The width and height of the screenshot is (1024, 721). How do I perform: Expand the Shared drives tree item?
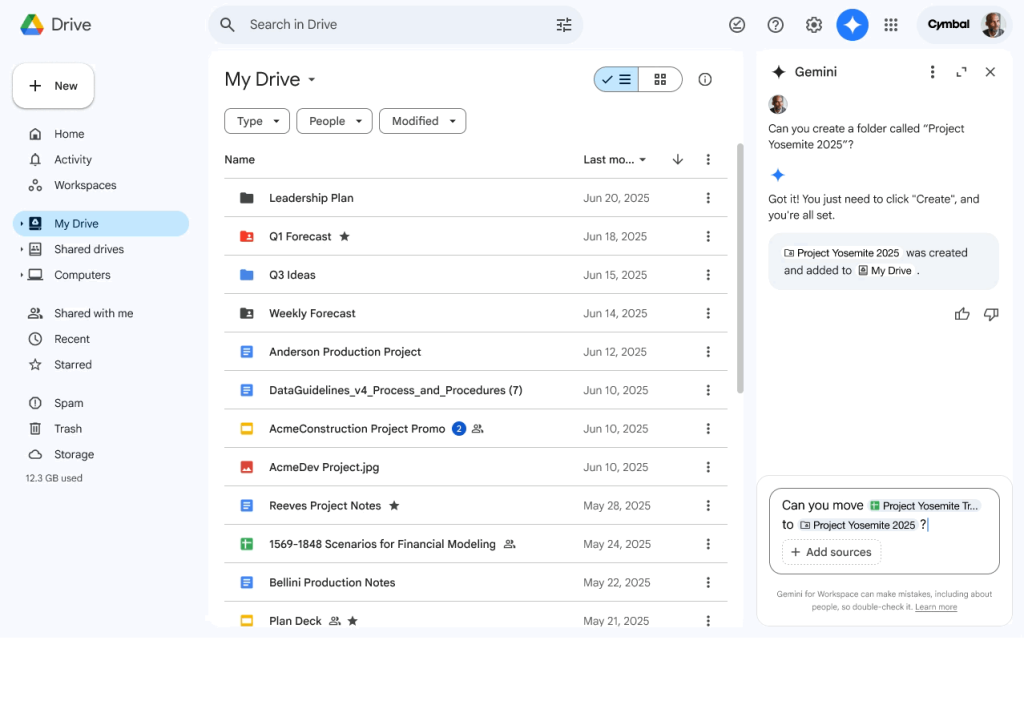point(21,249)
